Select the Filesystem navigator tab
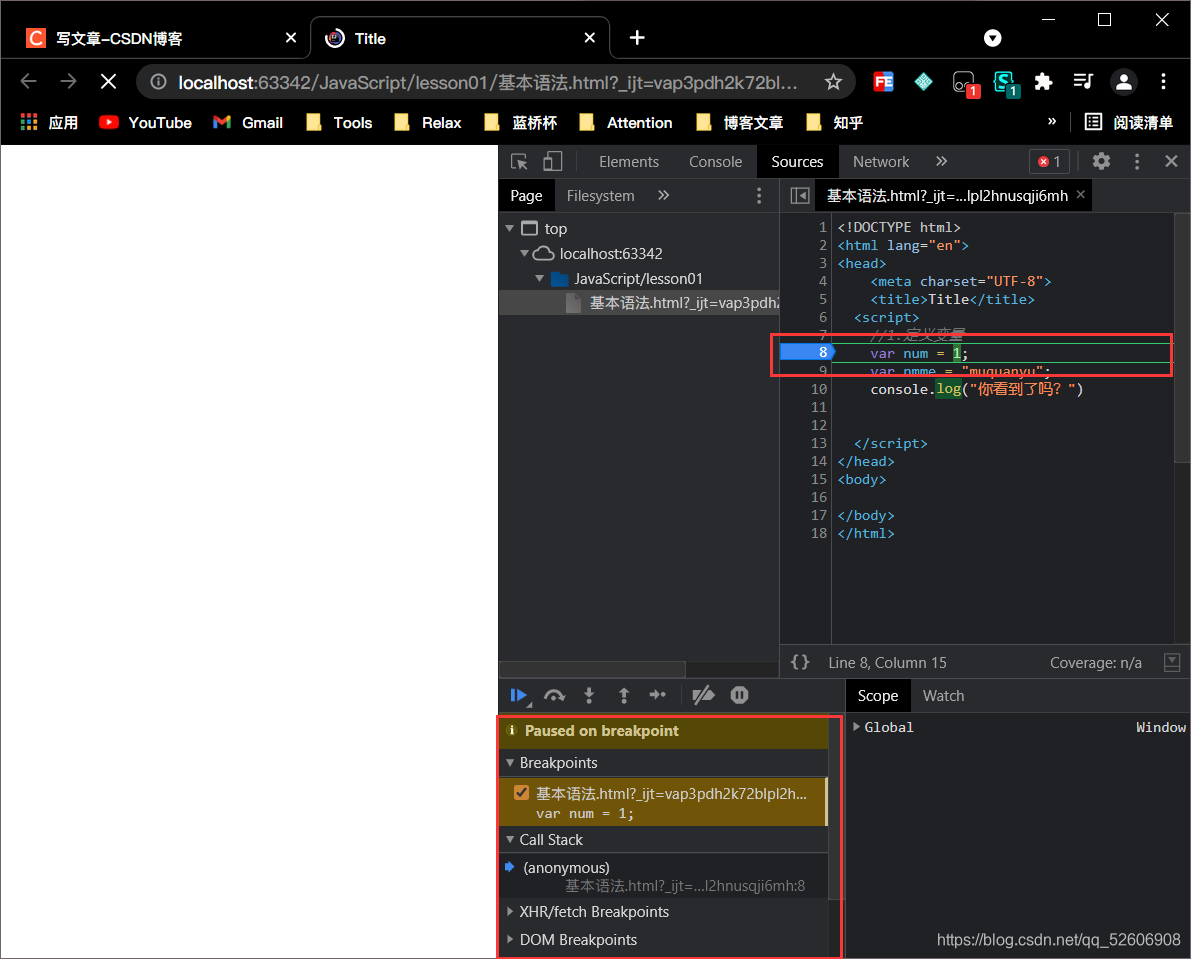Image resolution: width=1191 pixels, height=959 pixels. point(600,196)
